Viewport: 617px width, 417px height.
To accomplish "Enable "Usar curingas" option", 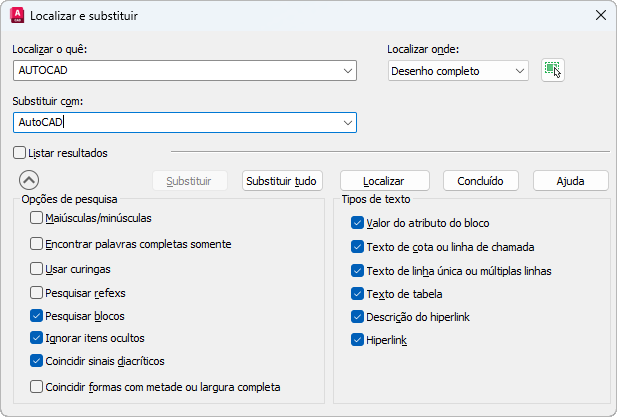I will click(x=37, y=269).
